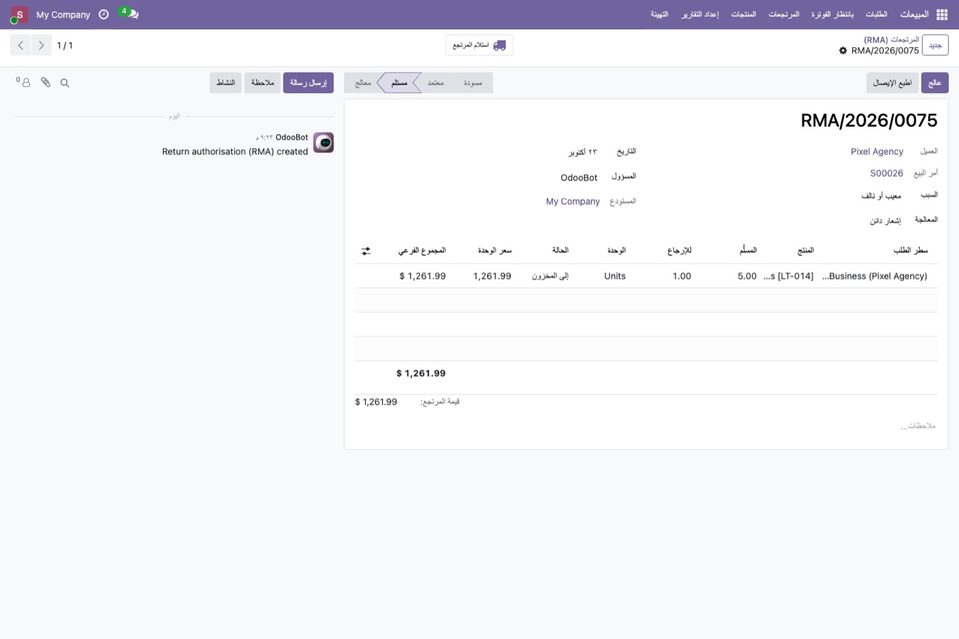The height and width of the screenshot is (639, 959).
Task: Click the النشاط activity button
Action: pyautogui.click(x=226, y=83)
